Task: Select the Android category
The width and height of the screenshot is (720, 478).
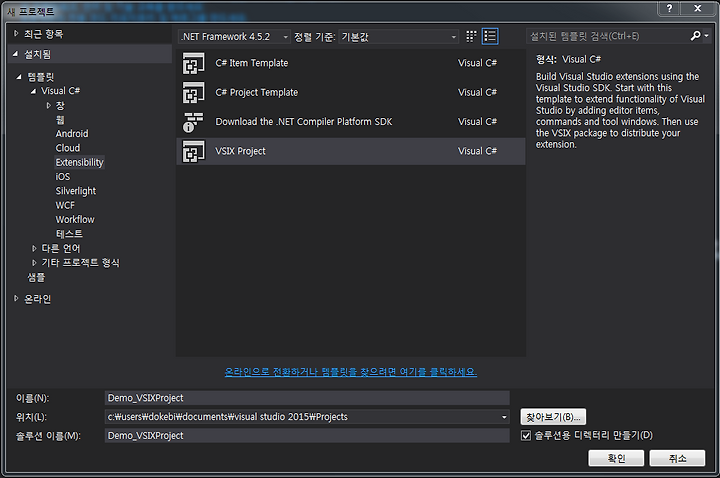Action: 72,134
